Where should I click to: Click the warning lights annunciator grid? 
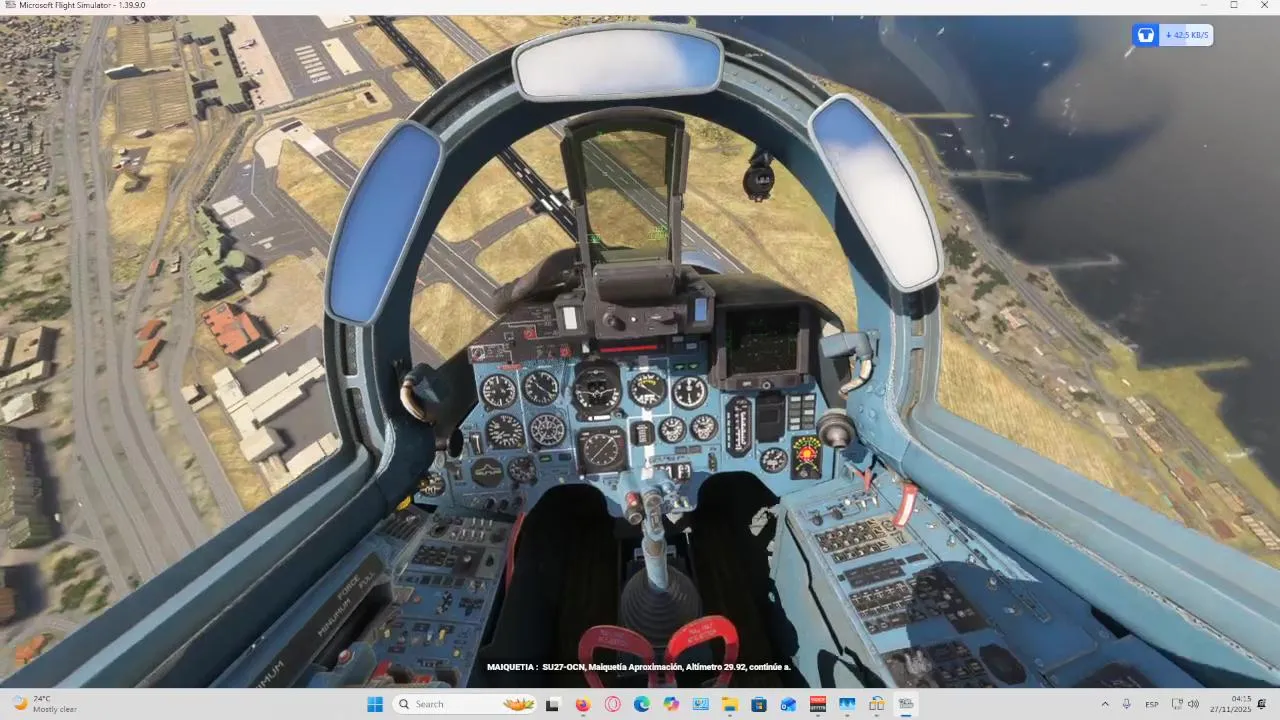[801, 412]
